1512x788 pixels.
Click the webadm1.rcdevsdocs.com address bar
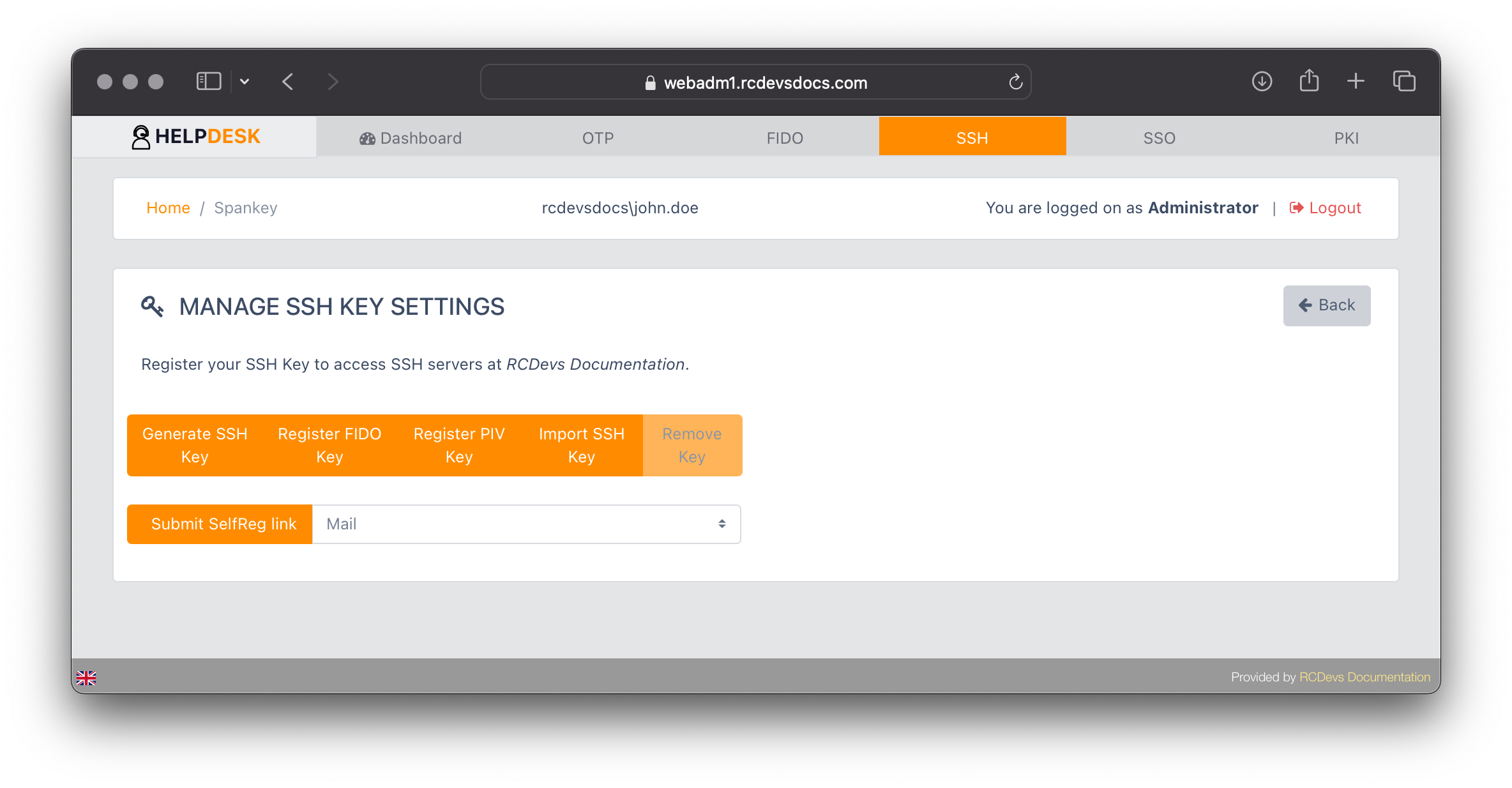(755, 82)
